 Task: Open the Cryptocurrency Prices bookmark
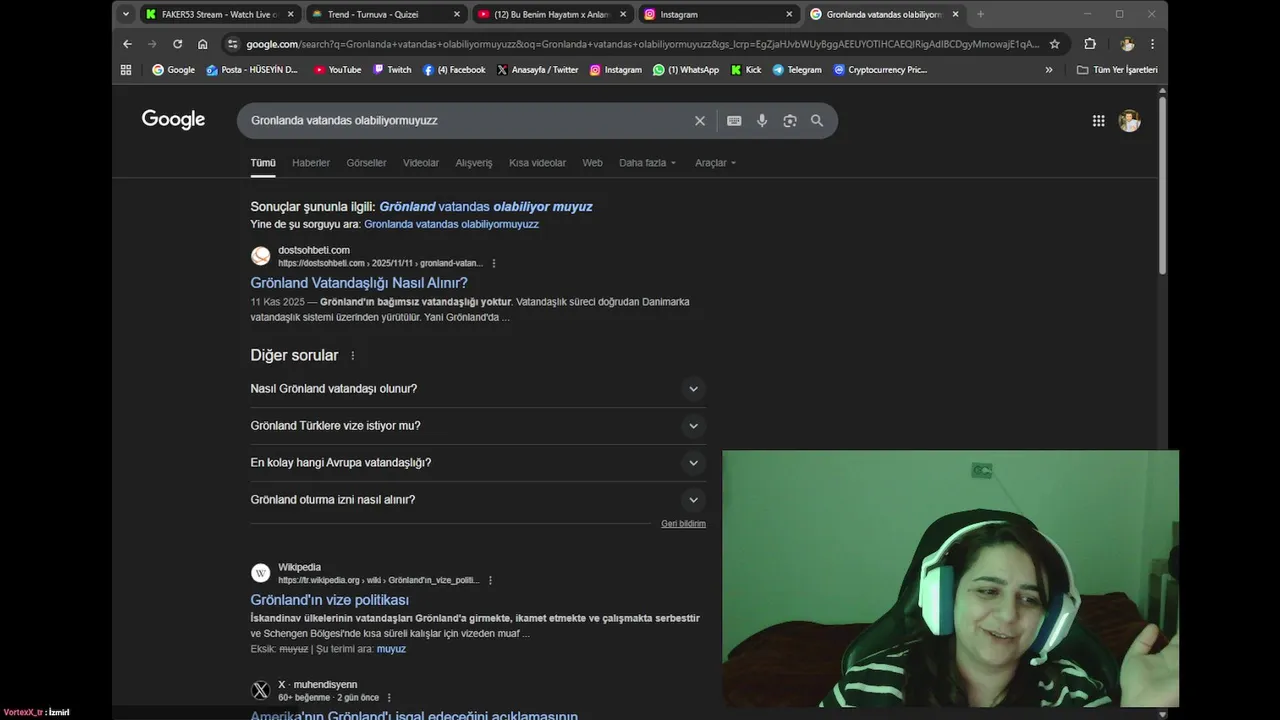881,70
